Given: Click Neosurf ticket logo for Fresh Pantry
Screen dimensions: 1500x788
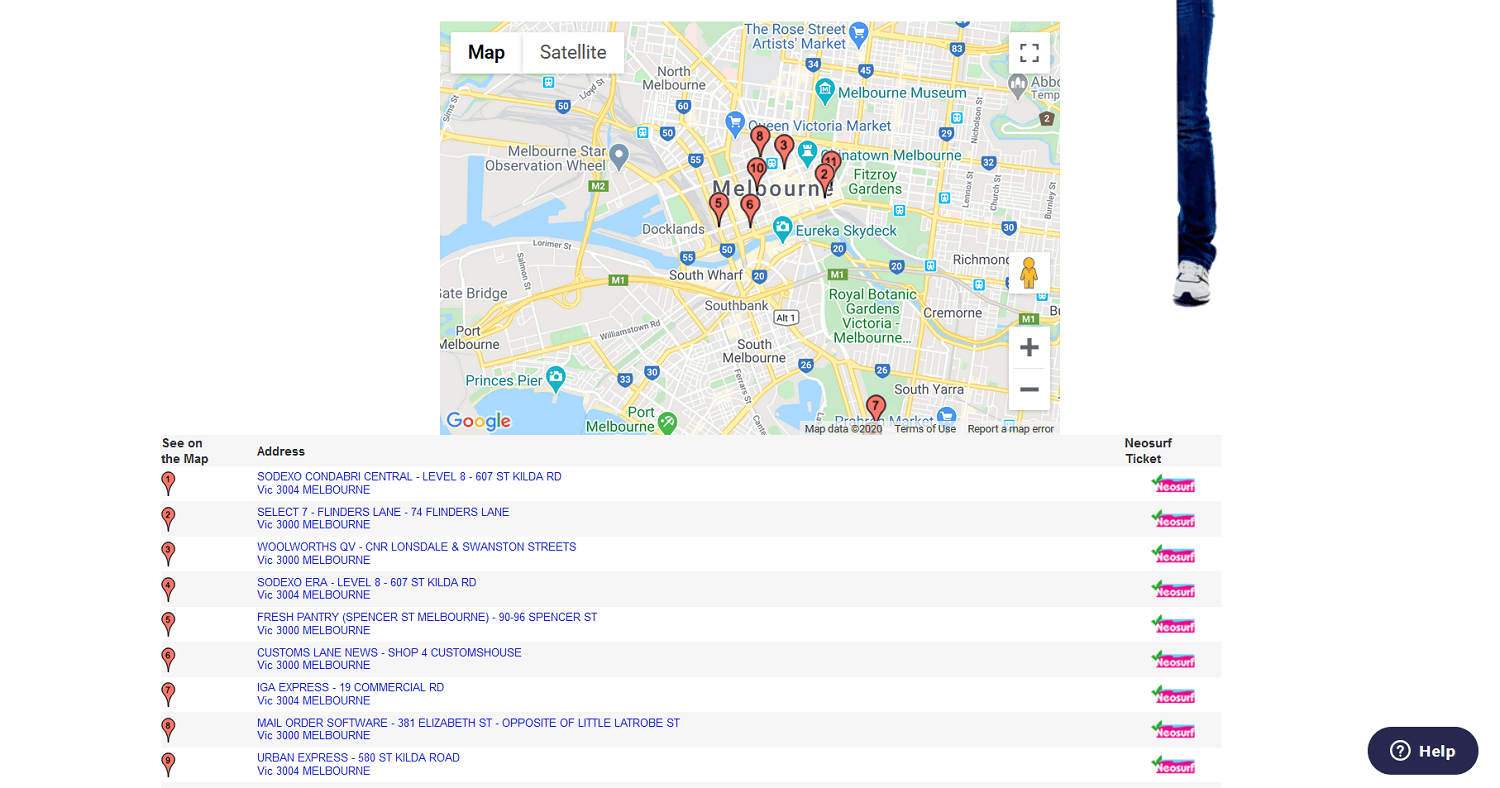Looking at the screenshot, I should pyautogui.click(x=1173, y=624).
